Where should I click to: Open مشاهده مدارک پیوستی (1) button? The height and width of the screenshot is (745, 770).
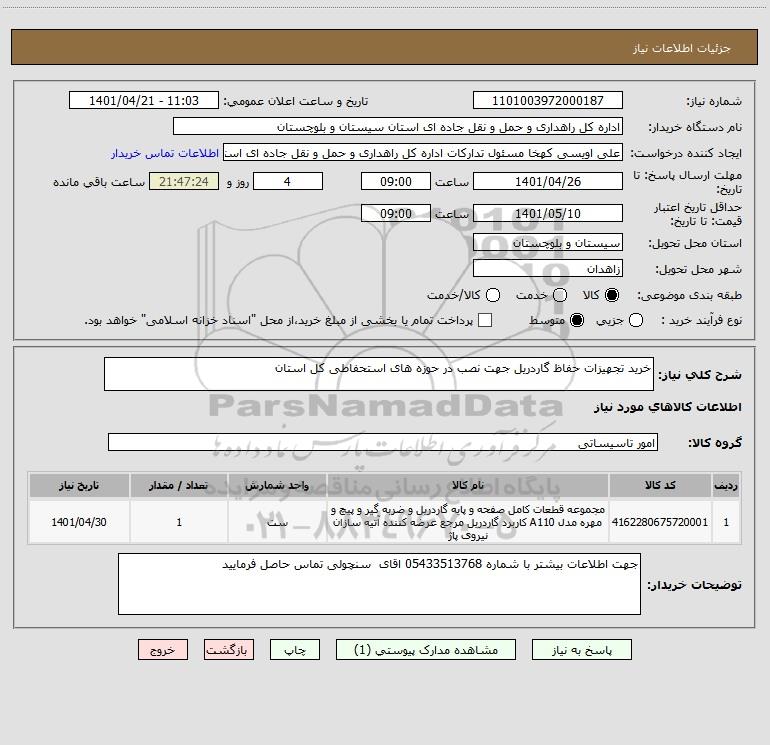426,650
